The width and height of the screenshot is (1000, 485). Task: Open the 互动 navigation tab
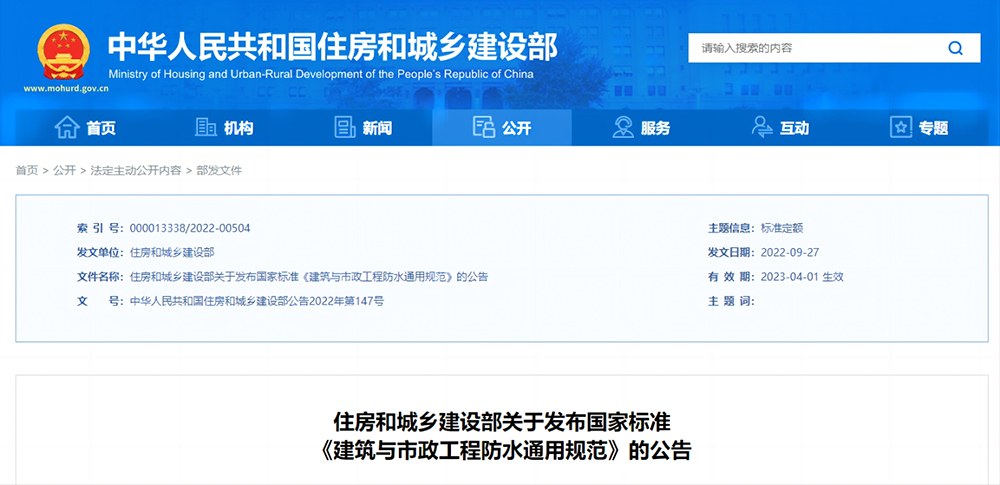pyautogui.click(x=780, y=128)
